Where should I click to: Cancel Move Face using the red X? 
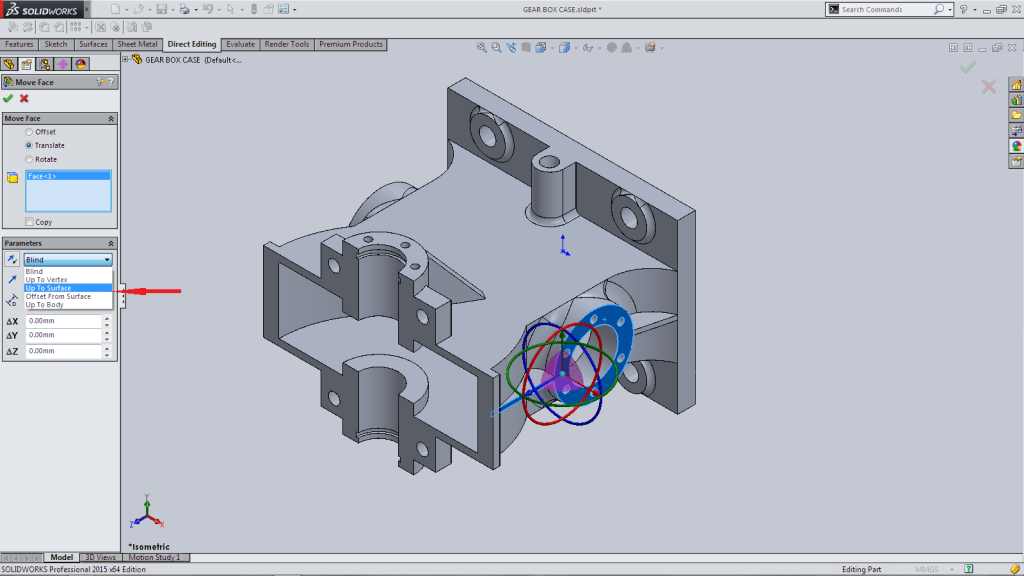pos(24,98)
